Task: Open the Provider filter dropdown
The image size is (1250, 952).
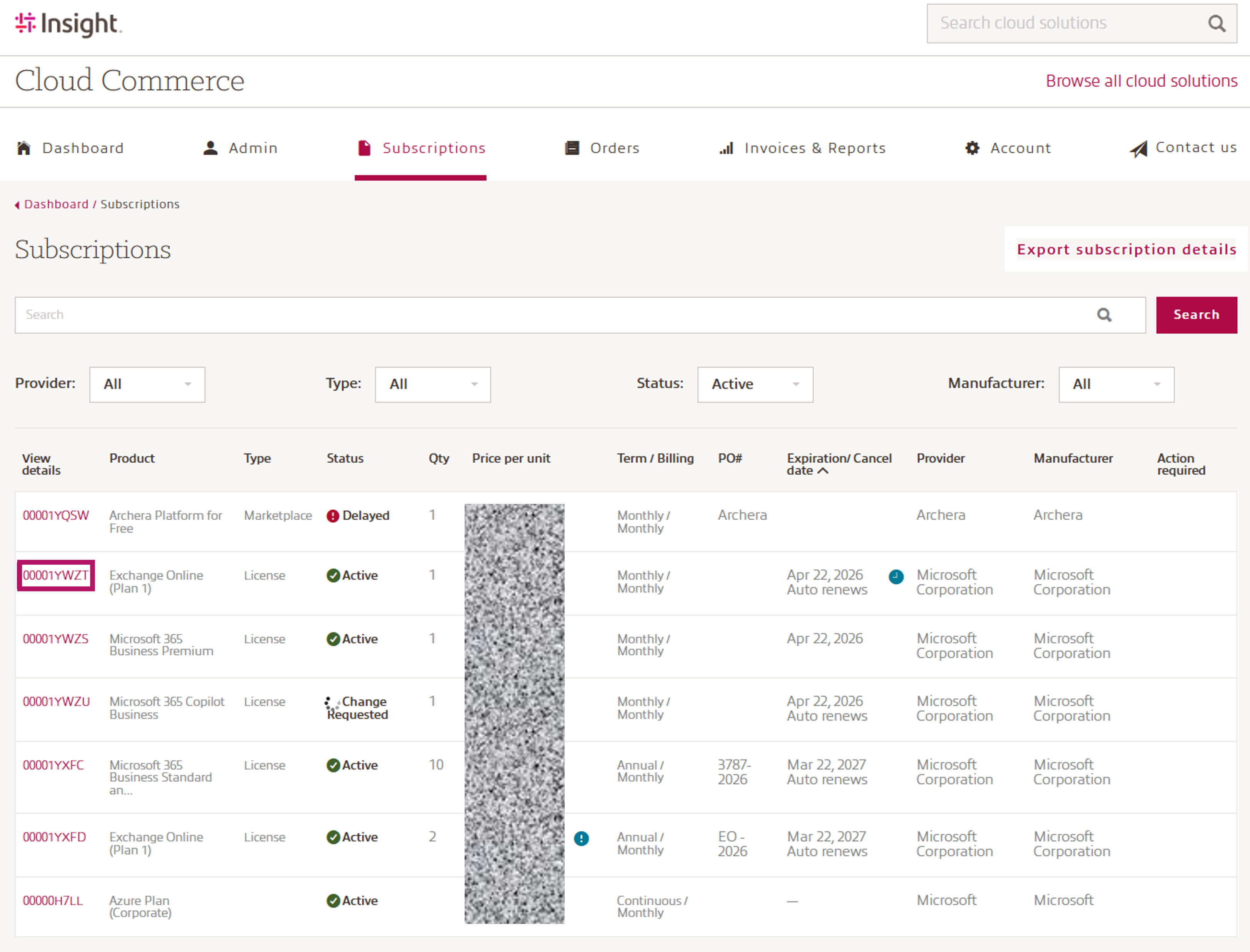Action: 147,384
